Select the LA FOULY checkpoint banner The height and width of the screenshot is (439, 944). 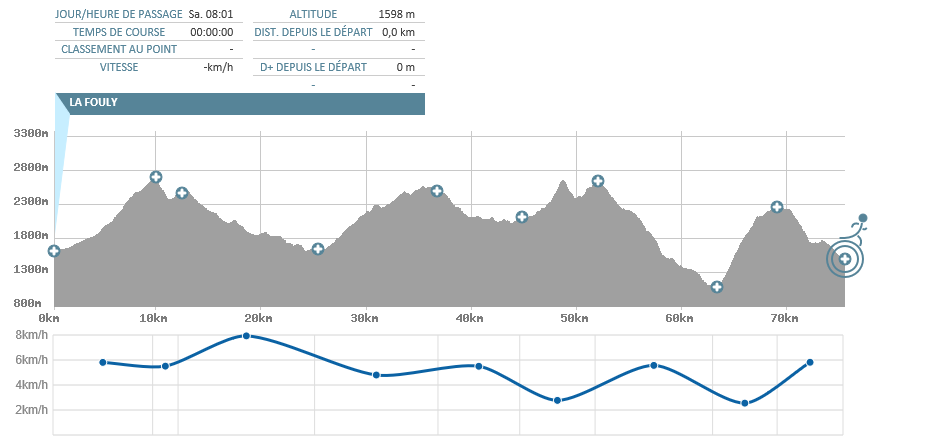point(240,103)
